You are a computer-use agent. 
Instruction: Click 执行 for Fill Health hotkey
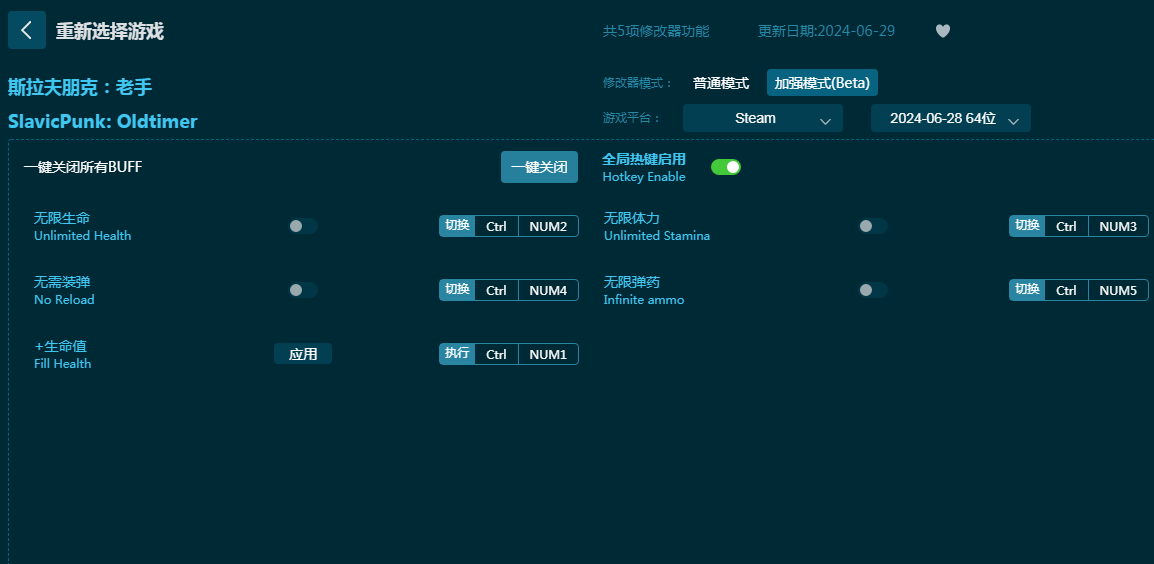tap(457, 354)
